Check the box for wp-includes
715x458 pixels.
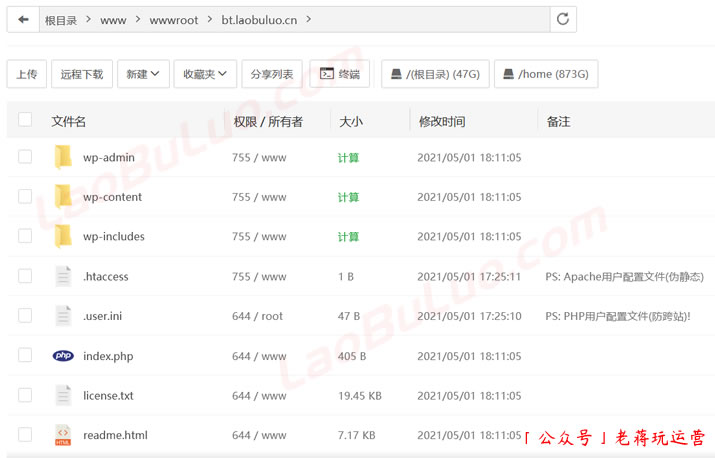[x=25, y=236]
